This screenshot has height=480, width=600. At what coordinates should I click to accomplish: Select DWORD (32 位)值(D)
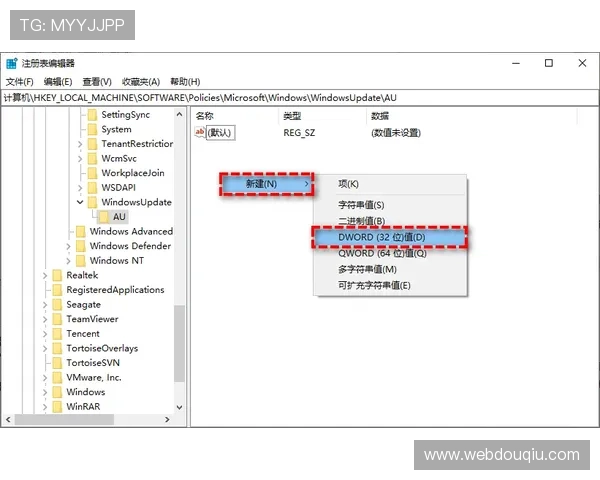pos(390,237)
